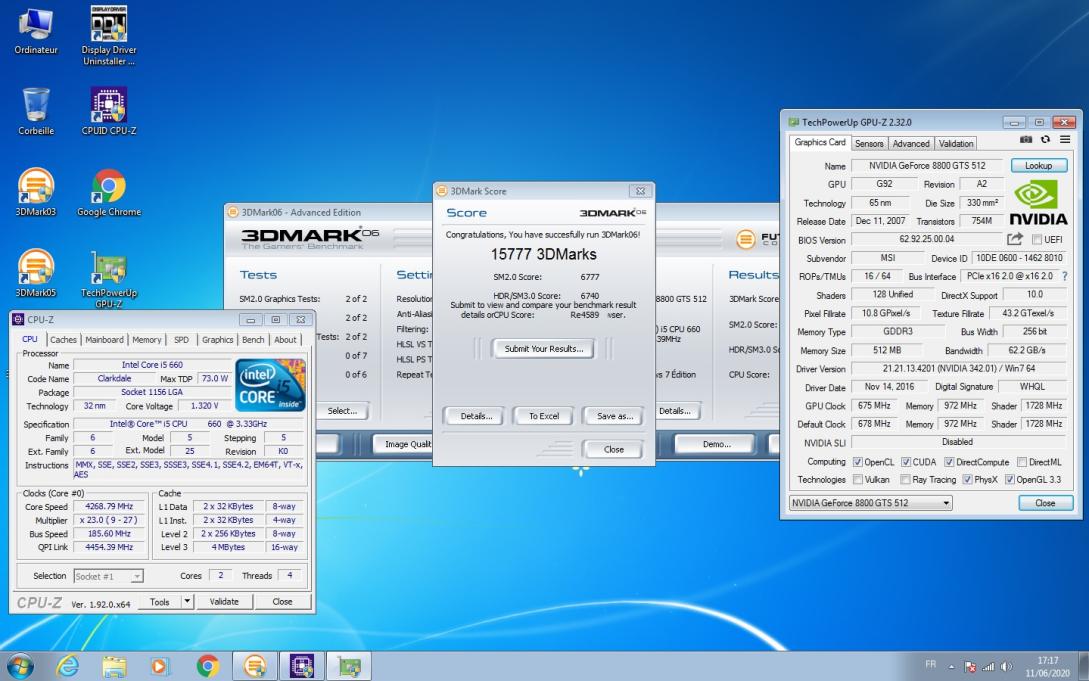This screenshot has height=681, width=1089.
Task: Open the Windows Start button
Action: (20, 666)
